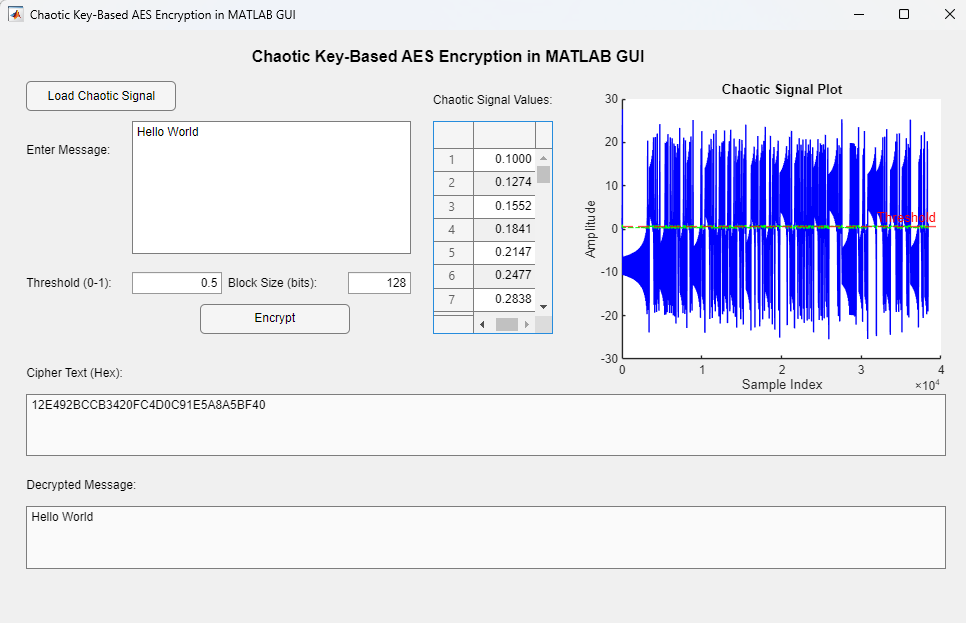Click inside the Enter Message text area
Viewport: 966px width, 623px height.
[x=271, y=187]
